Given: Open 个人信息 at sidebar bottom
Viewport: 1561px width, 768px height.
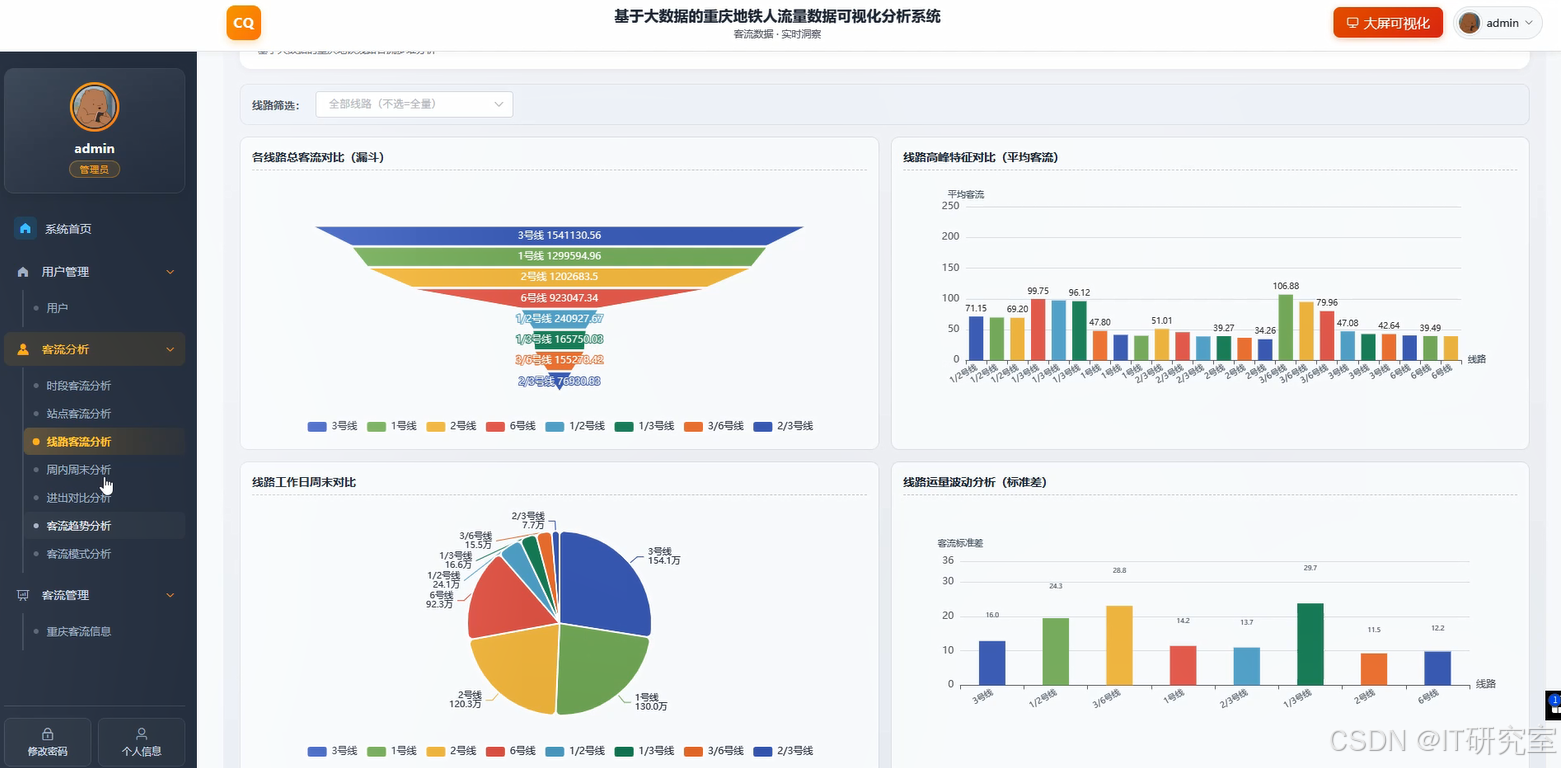Looking at the screenshot, I should tap(141, 742).
